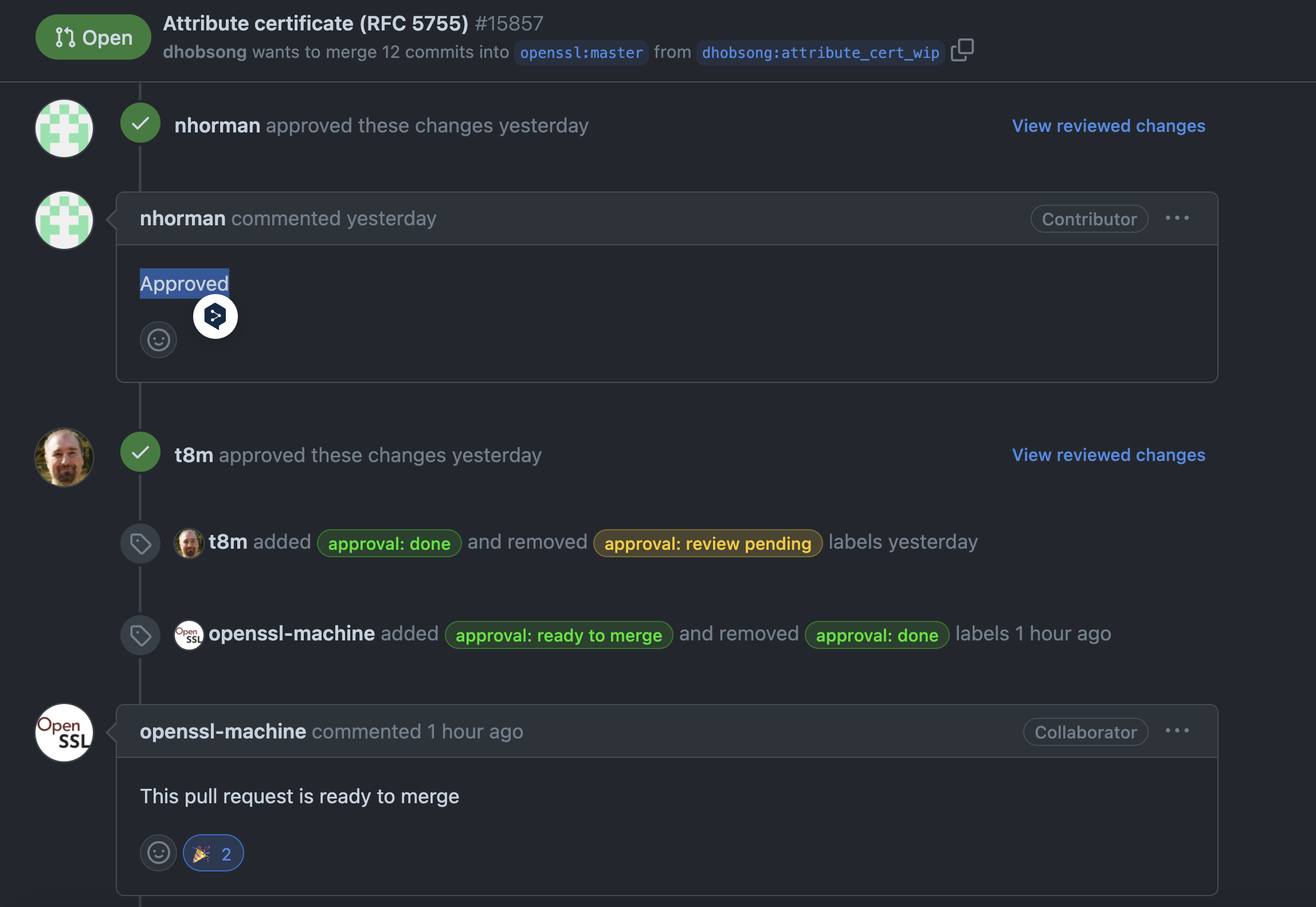Open options menu on nhorman's comment
1316x907 pixels.
1177,218
